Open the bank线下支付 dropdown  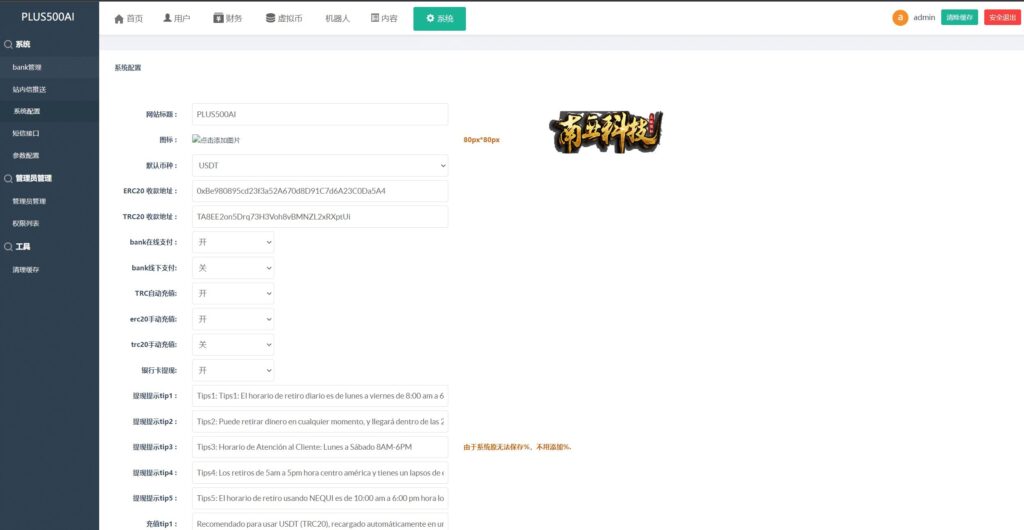tap(233, 268)
